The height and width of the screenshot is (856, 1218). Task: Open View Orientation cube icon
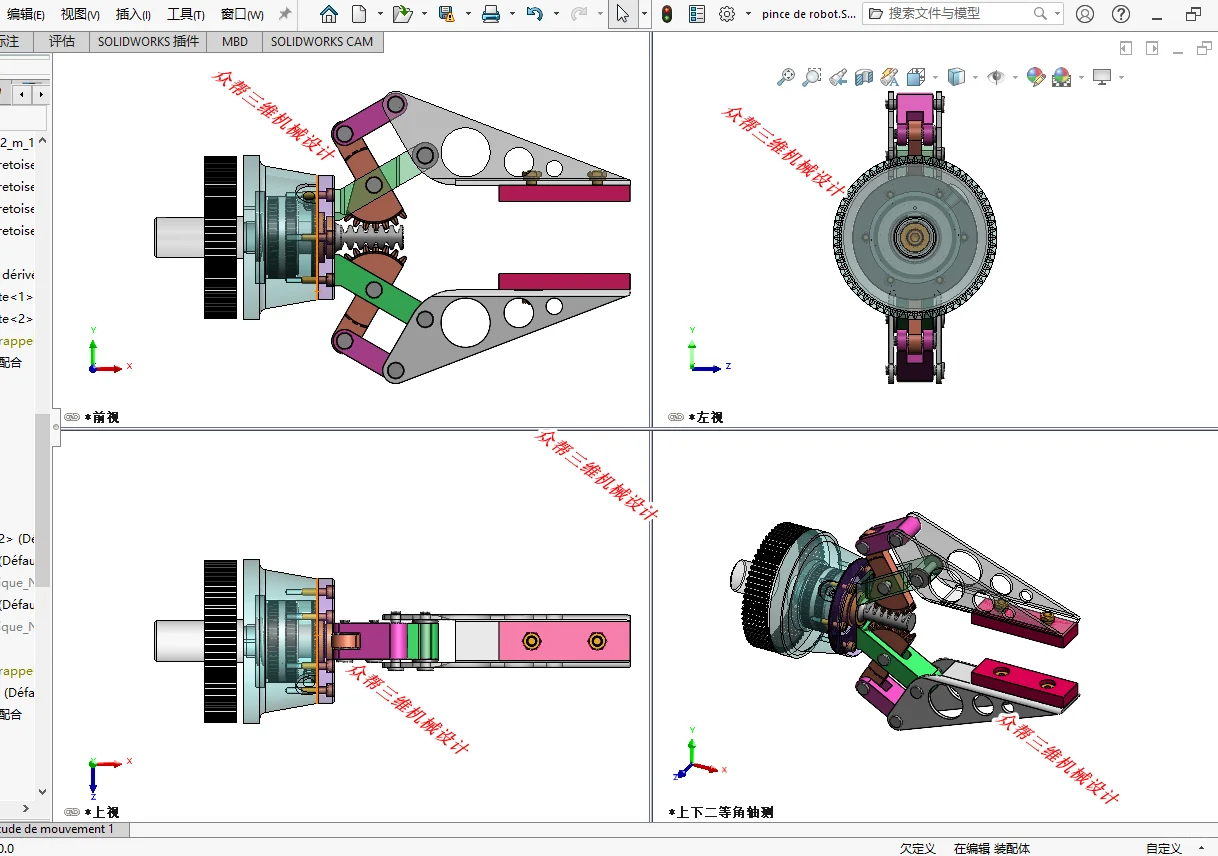coord(915,77)
